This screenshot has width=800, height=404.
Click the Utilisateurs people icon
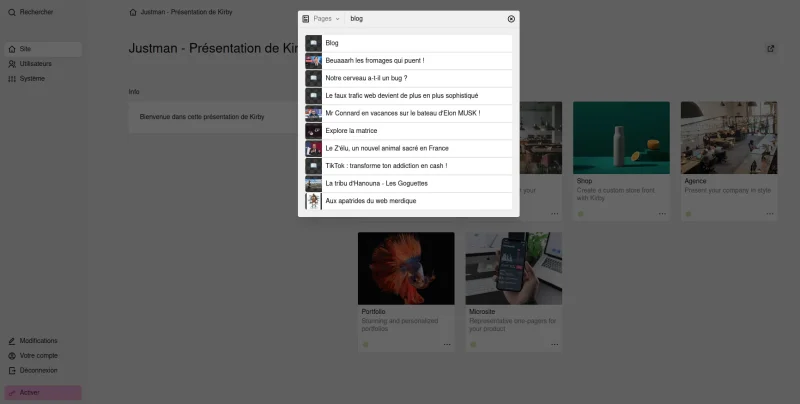(x=12, y=64)
